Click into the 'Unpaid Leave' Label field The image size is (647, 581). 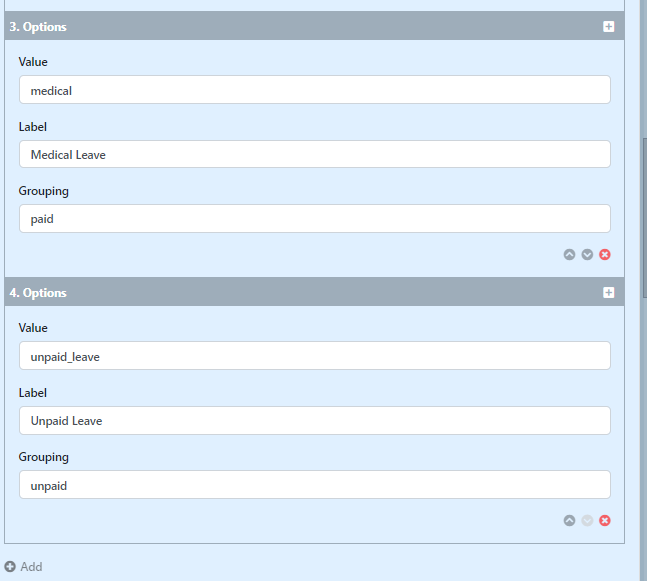[314, 421]
